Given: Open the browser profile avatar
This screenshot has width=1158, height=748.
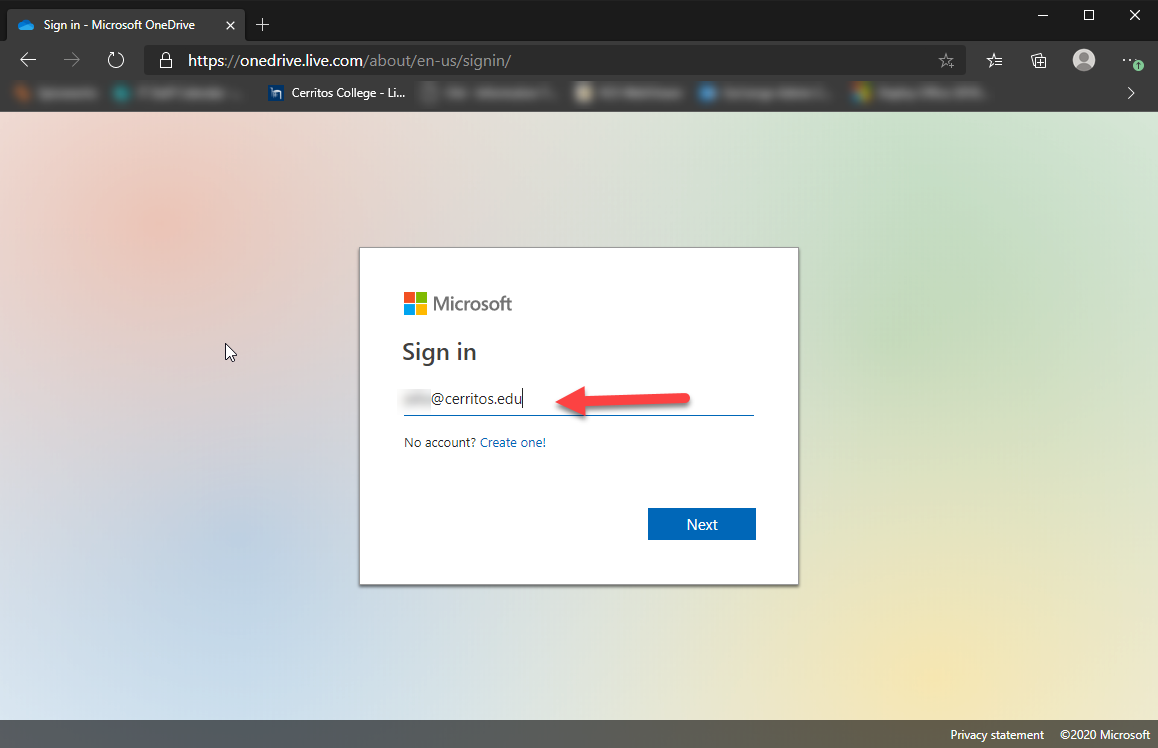Looking at the screenshot, I should click(1083, 60).
